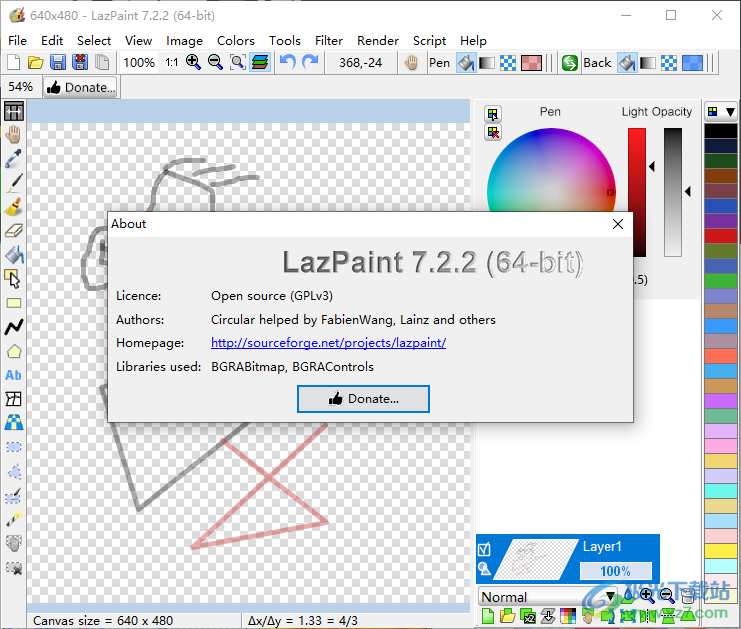741x629 pixels.
Task: Click the zoom in magnifier in toolbar
Action: point(193,62)
